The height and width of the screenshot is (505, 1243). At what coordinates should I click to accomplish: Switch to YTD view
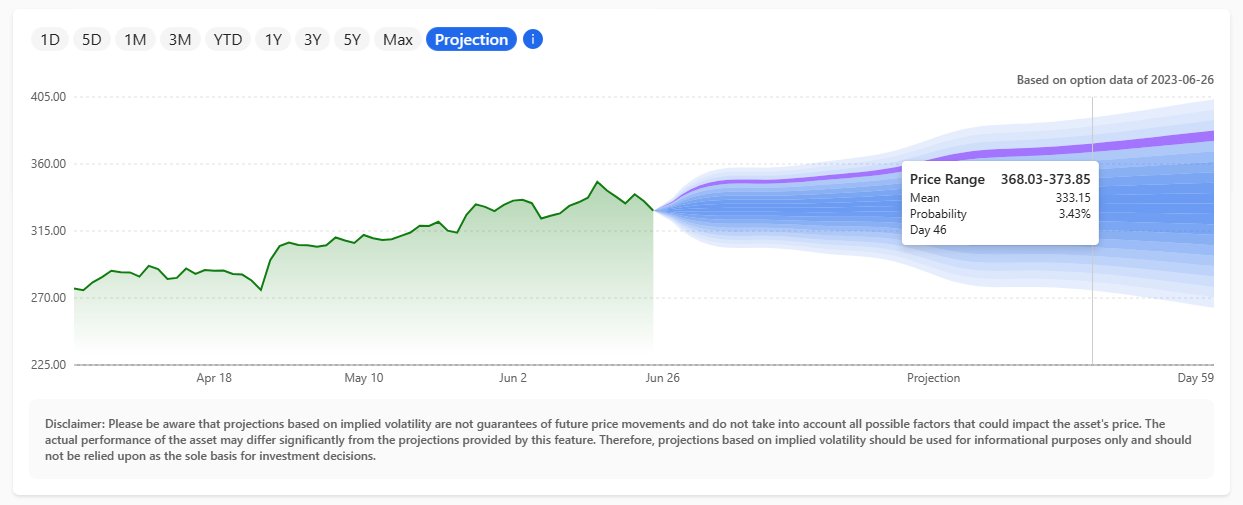[227, 40]
